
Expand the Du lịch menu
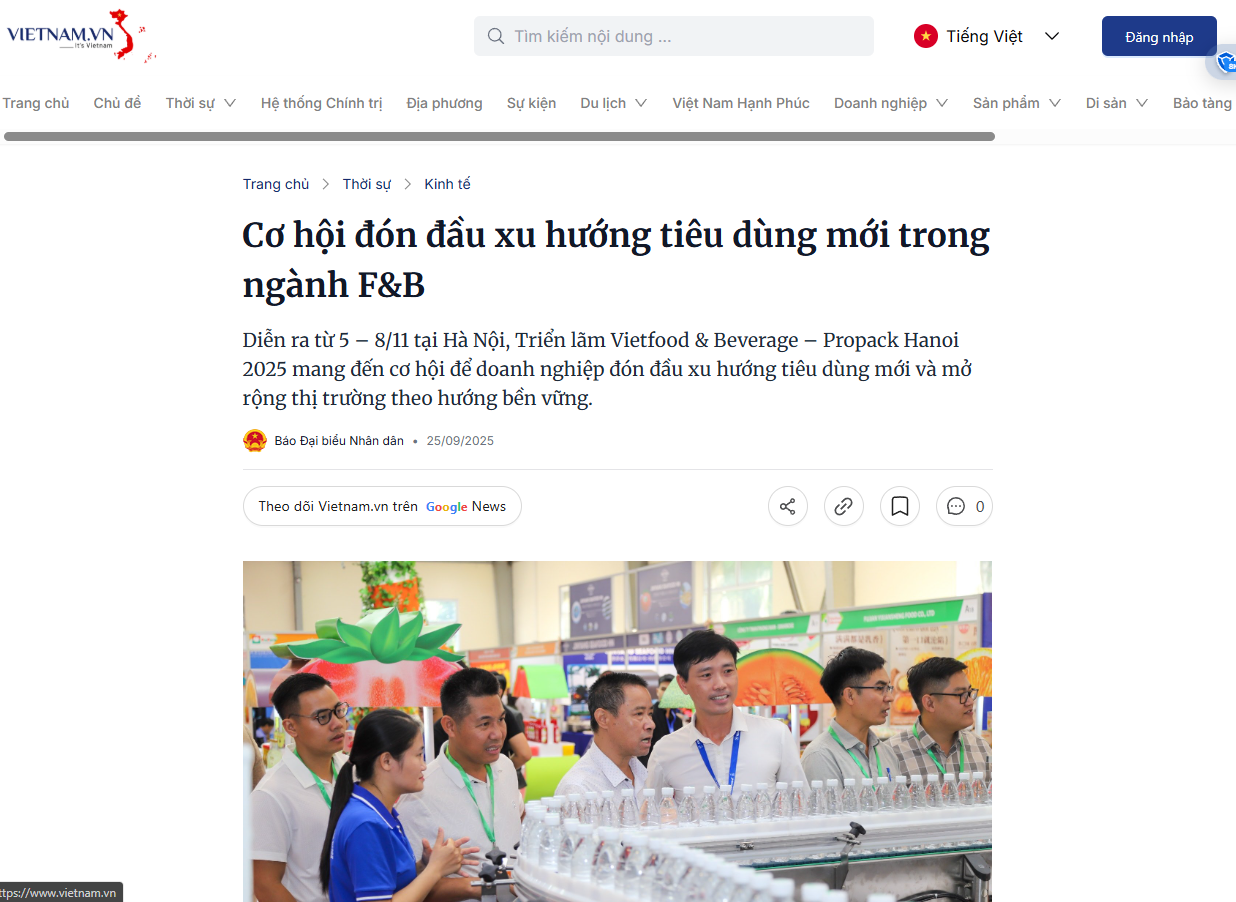(640, 103)
